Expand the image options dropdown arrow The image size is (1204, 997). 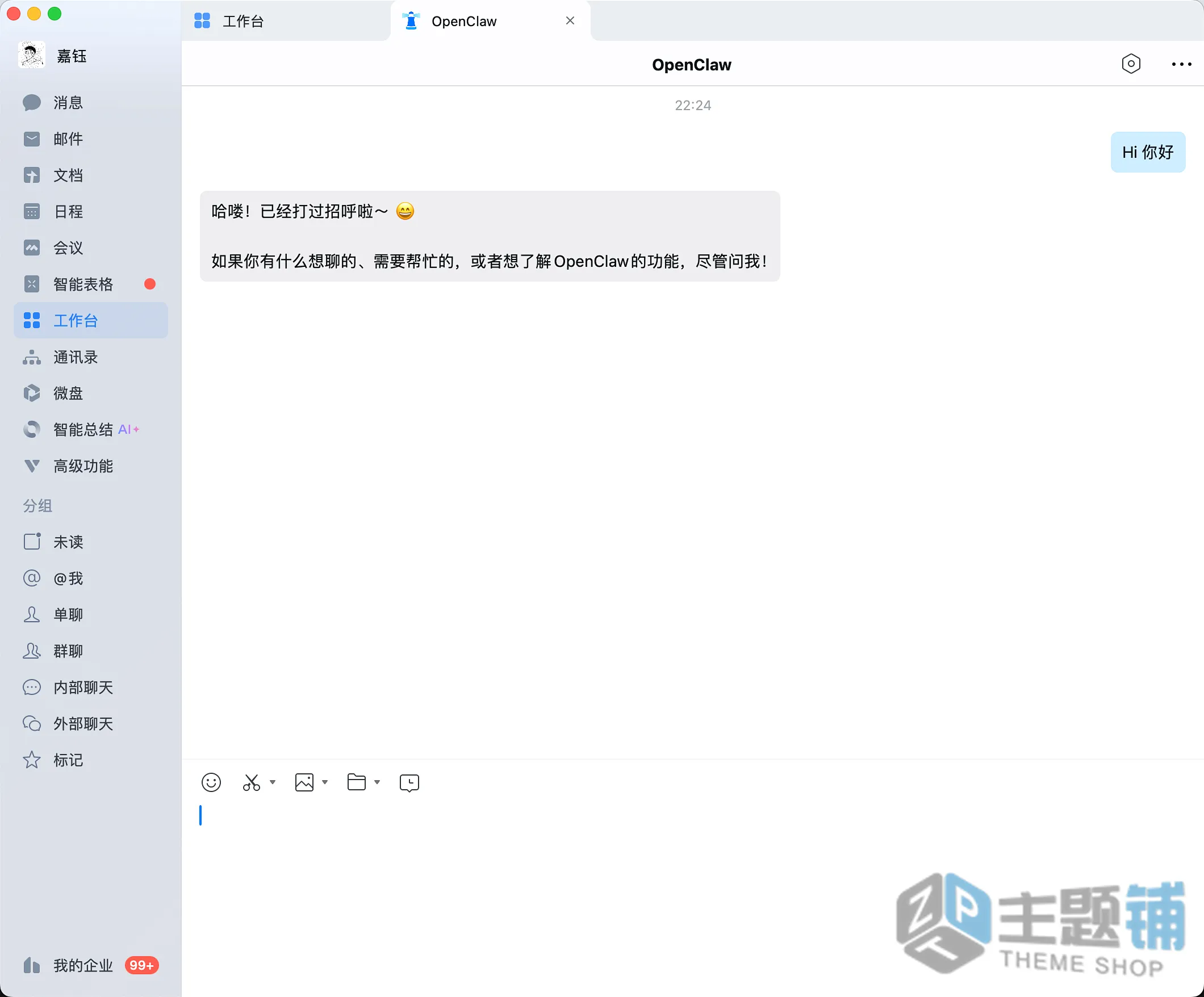(324, 782)
